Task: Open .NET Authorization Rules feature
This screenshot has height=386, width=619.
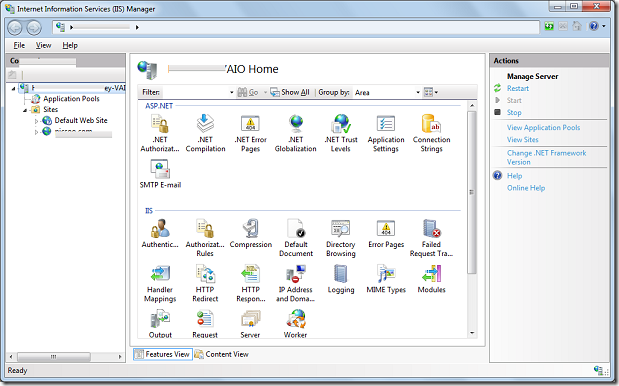Action: pyautogui.click(x=160, y=133)
